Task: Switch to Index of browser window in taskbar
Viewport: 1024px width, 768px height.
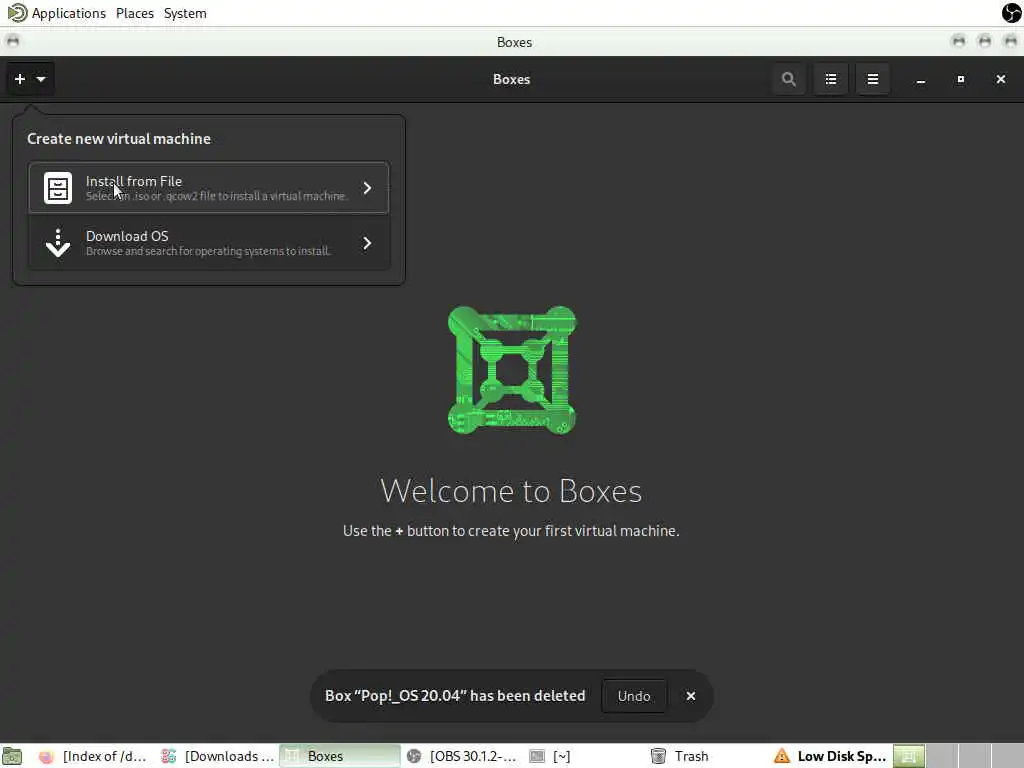Action: [x=92, y=756]
